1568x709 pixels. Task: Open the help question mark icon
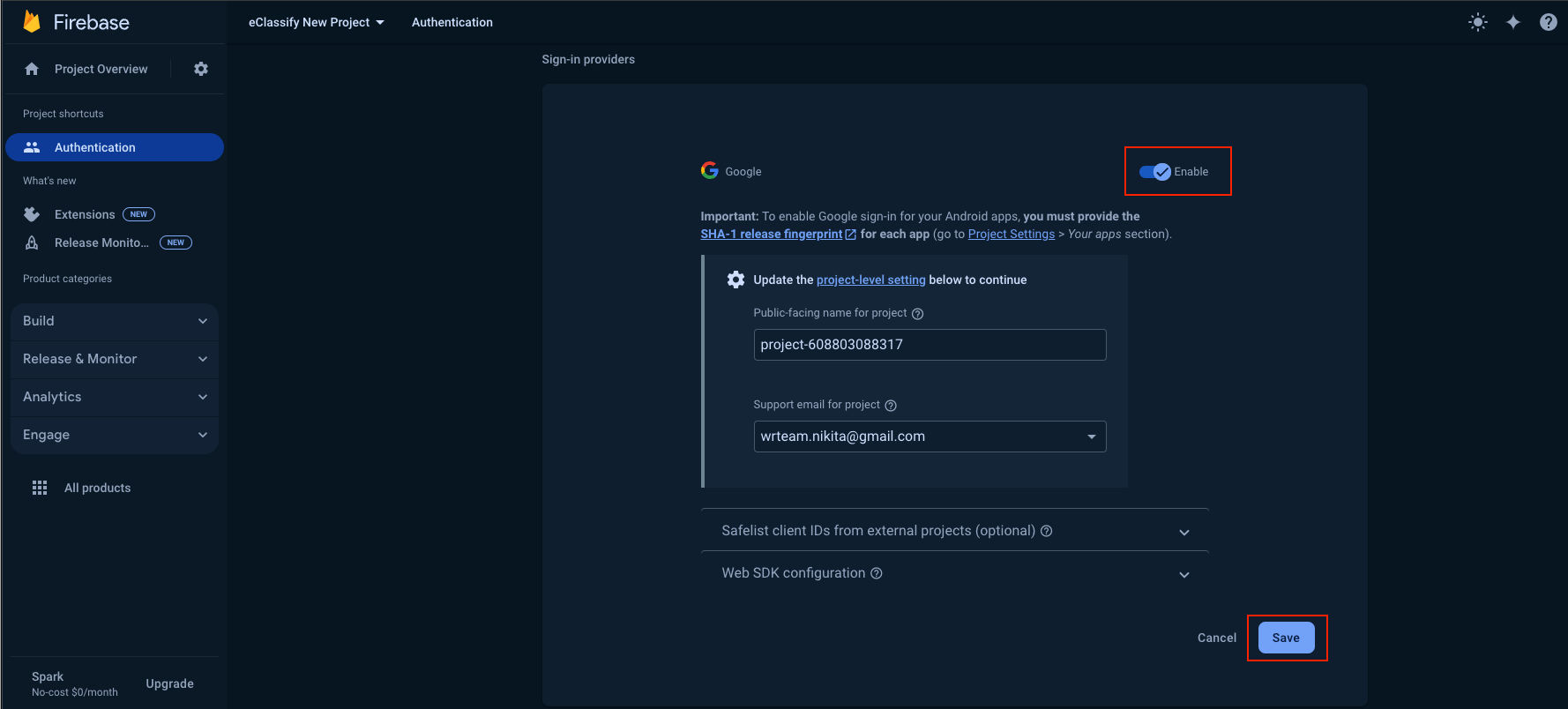[1549, 22]
